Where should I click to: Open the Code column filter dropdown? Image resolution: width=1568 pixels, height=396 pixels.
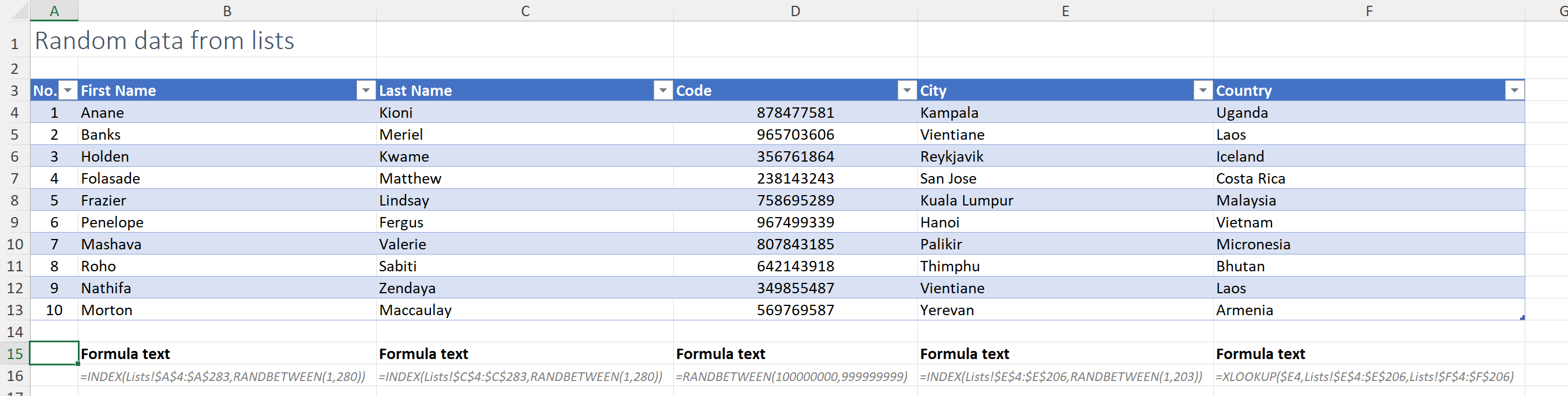coord(907,91)
